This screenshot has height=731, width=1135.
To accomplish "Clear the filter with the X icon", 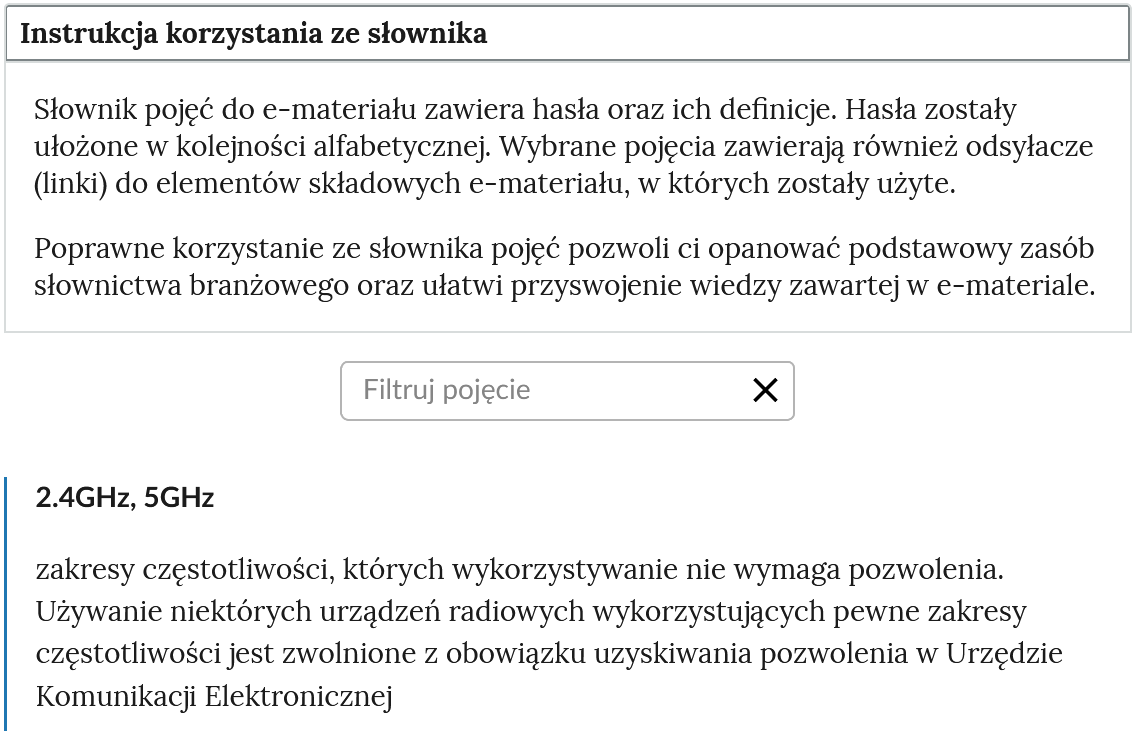I will tap(765, 390).
